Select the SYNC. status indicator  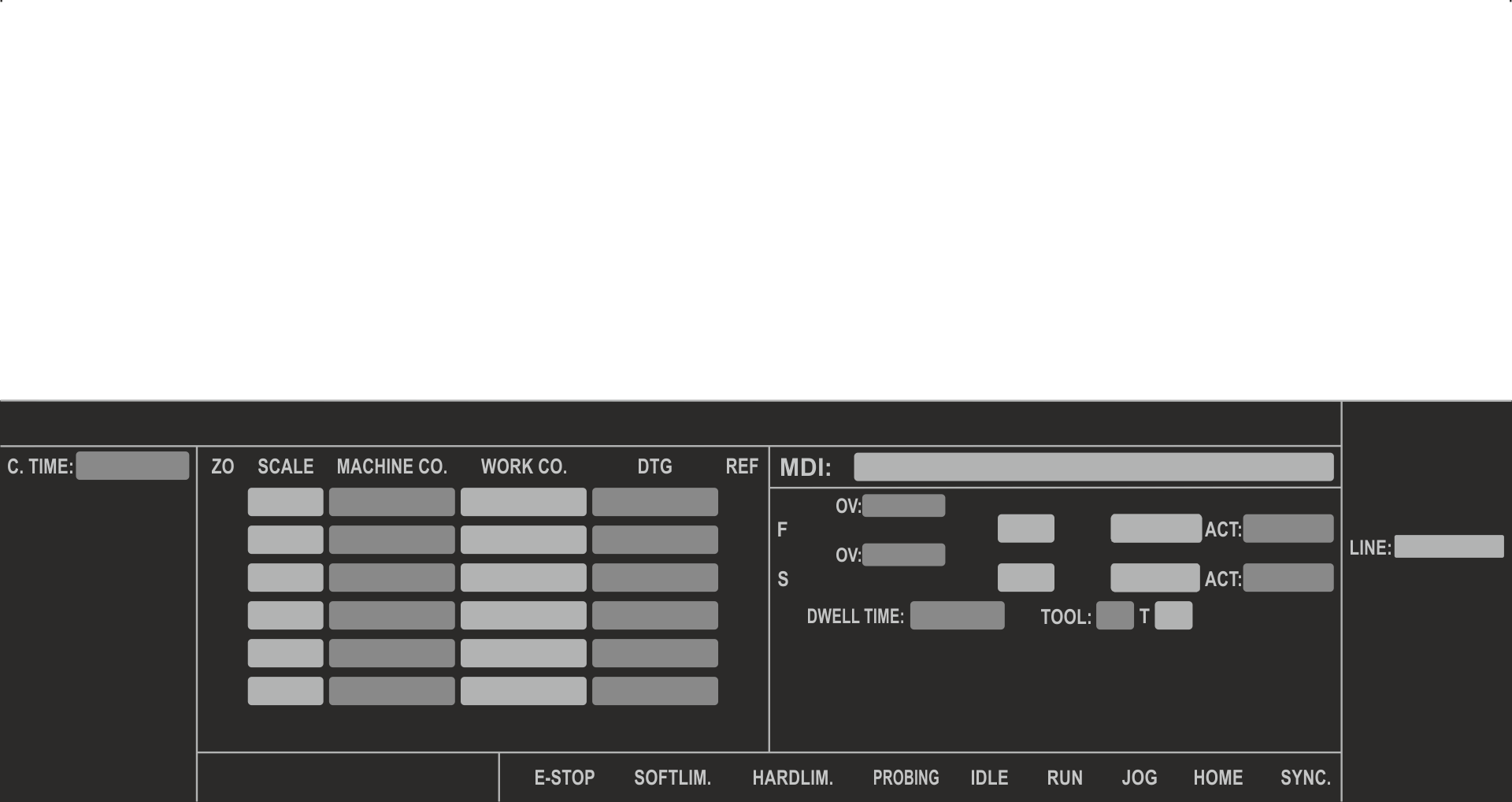1305,778
